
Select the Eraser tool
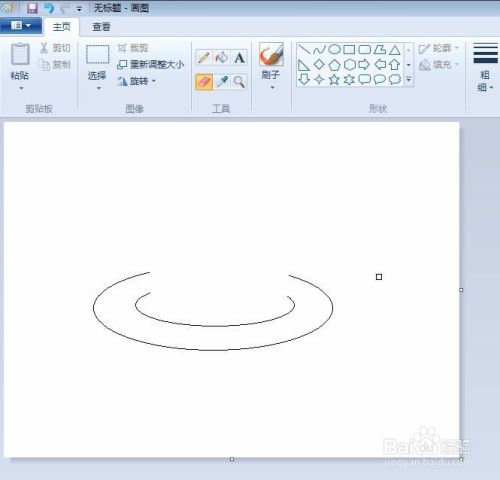point(204,82)
